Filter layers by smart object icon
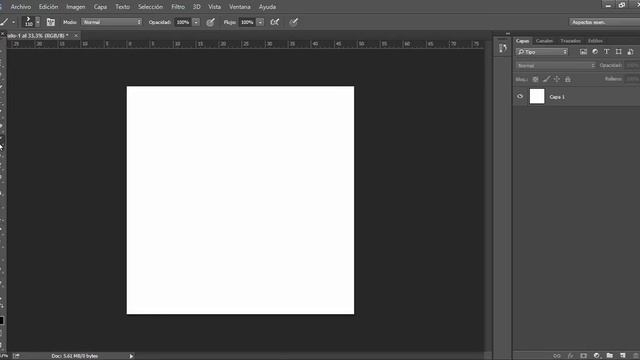The image size is (640, 360). click(x=631, y=52)
